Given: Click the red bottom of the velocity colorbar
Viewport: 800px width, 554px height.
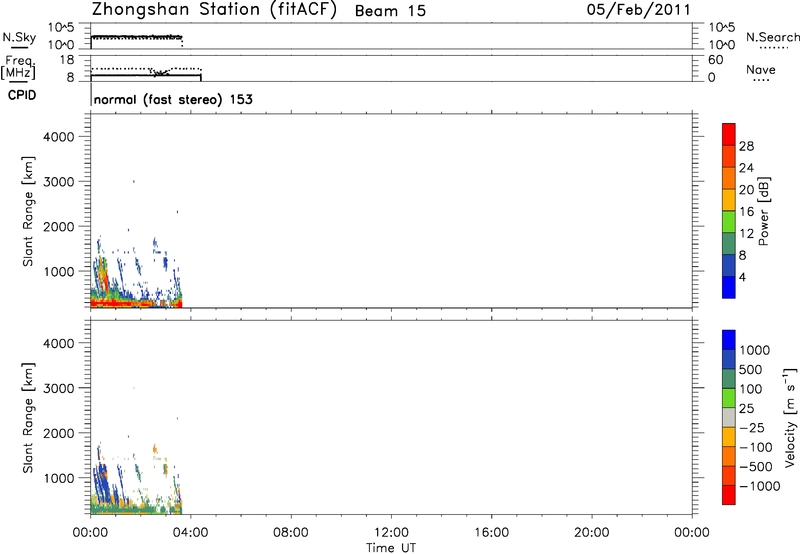Looking at the screenshot, I should pyautogui.click(x=729, y=495).
